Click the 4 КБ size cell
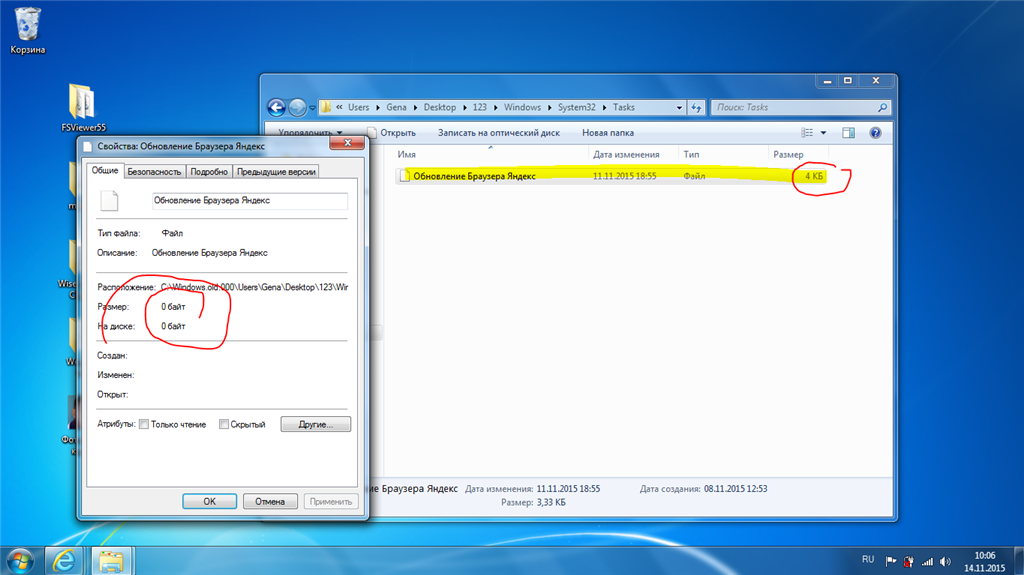Image resolution: width=1024 pixels, height=575 pixels. [x=814, y=176]
